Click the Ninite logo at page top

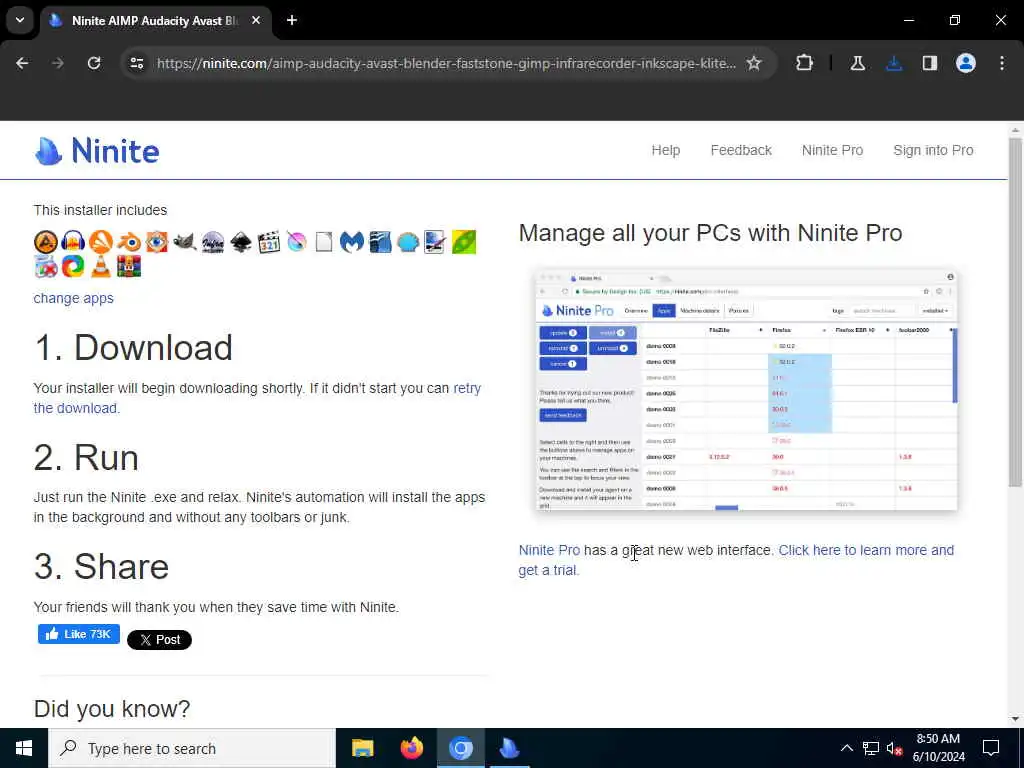point(97,151)
